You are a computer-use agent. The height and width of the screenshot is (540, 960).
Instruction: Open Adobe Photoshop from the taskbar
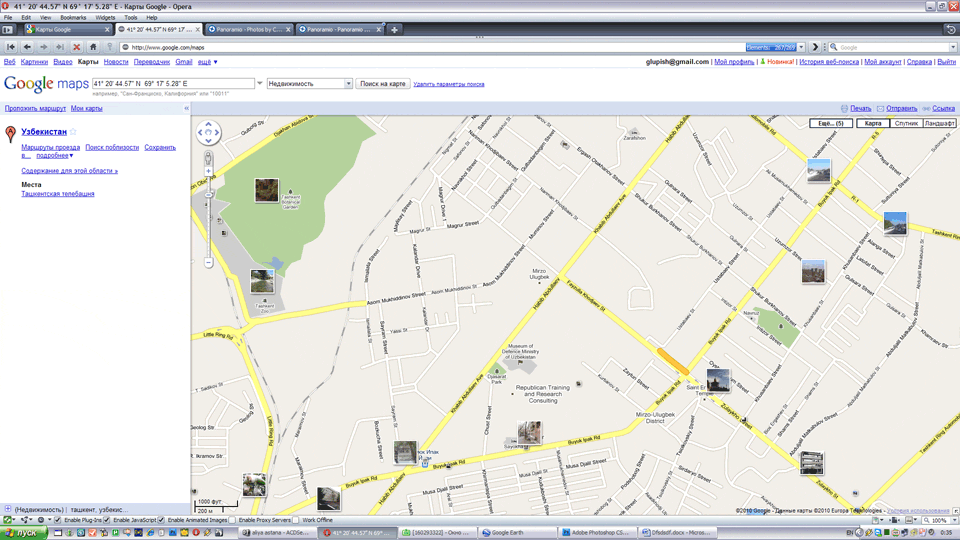tap(598, 533)
